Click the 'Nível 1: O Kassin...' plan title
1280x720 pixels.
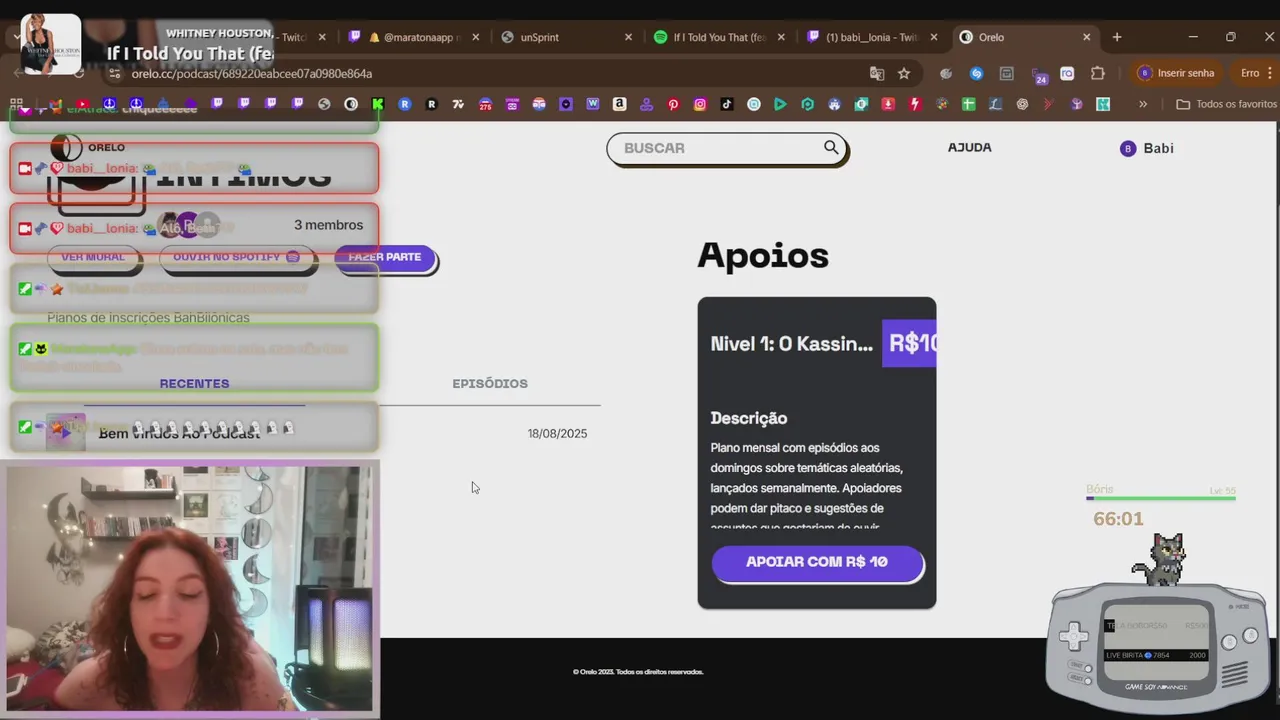[x=791, y=344]
